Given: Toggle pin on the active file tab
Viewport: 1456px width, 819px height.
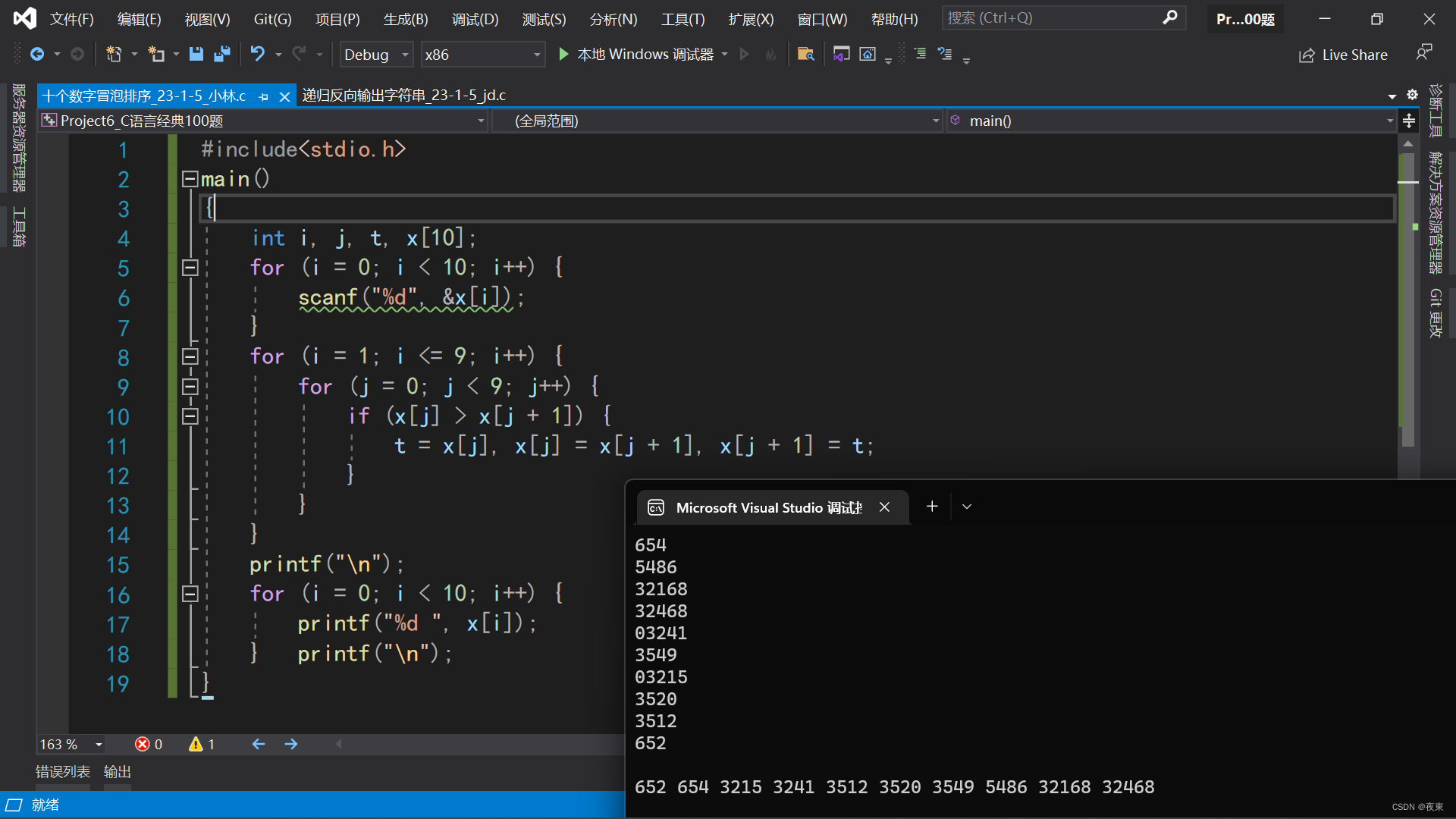Looking at the screenshot, I should [x=263, y=96].
